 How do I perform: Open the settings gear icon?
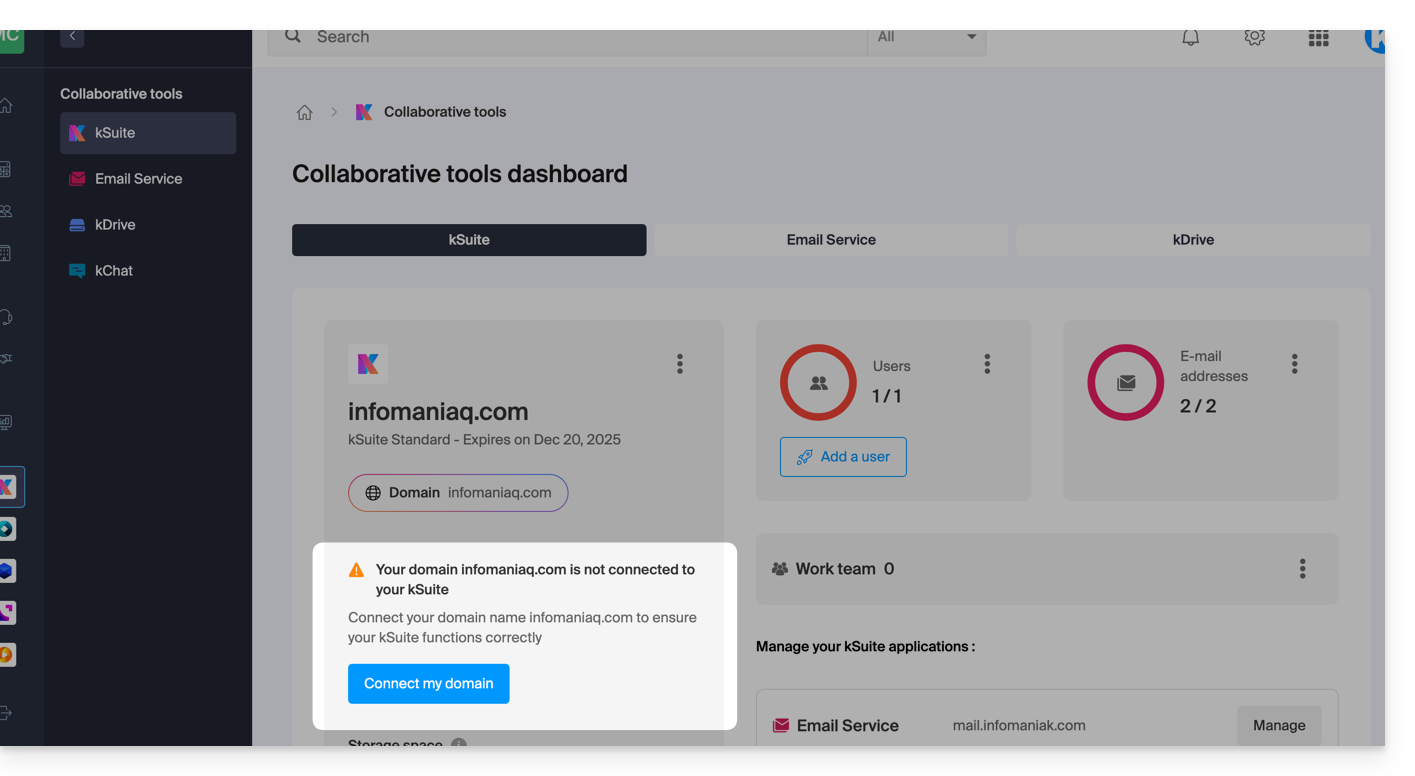(1254, 38)
